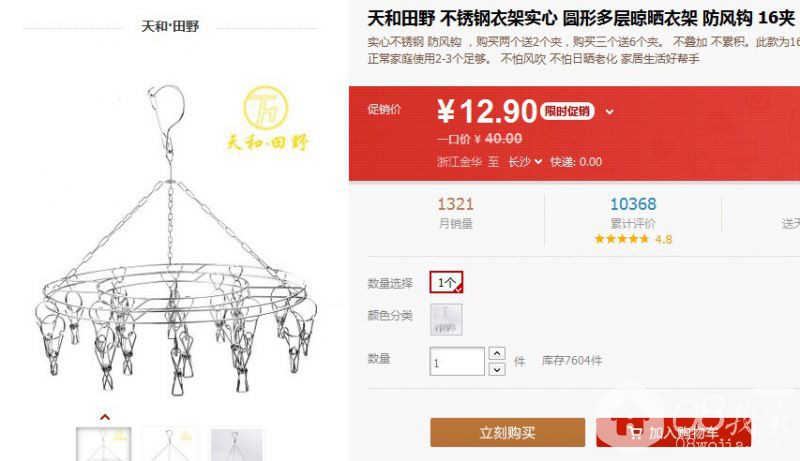This screenshot has width=800, height=461.
Task: Select the 1个 quantity option
Action: (x=446, y=282)
